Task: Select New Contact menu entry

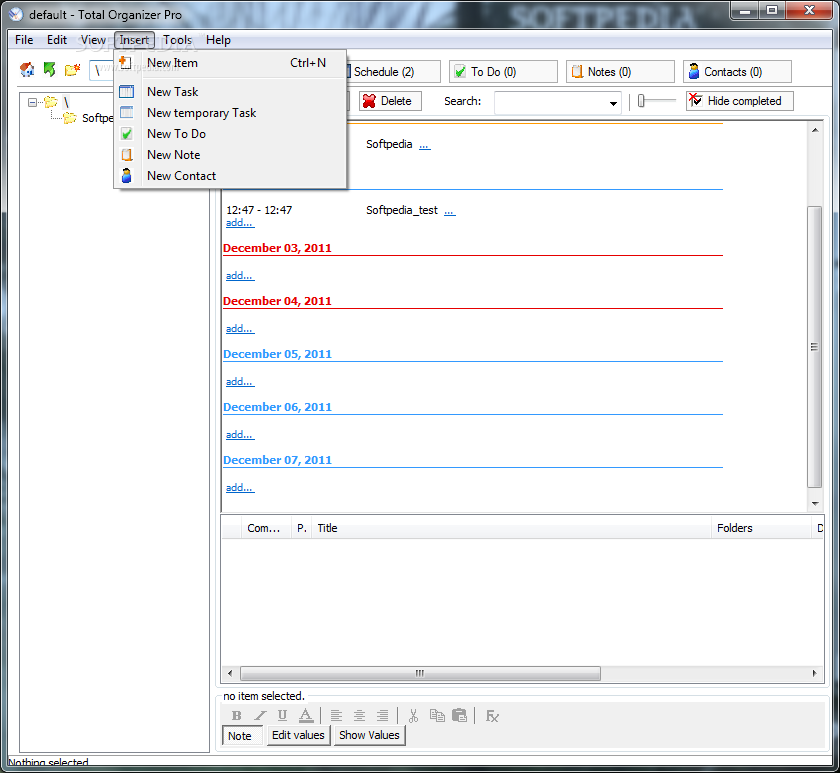Action: pyautogui.click(x=230, y=175)
